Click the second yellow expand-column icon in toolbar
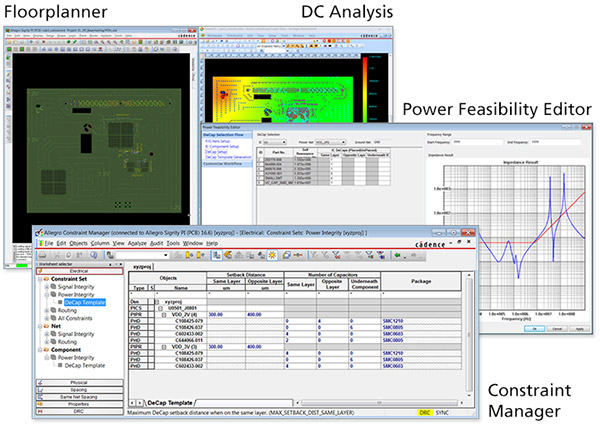Viewport: 600px width, 429px height. click(x=200, y=255)
